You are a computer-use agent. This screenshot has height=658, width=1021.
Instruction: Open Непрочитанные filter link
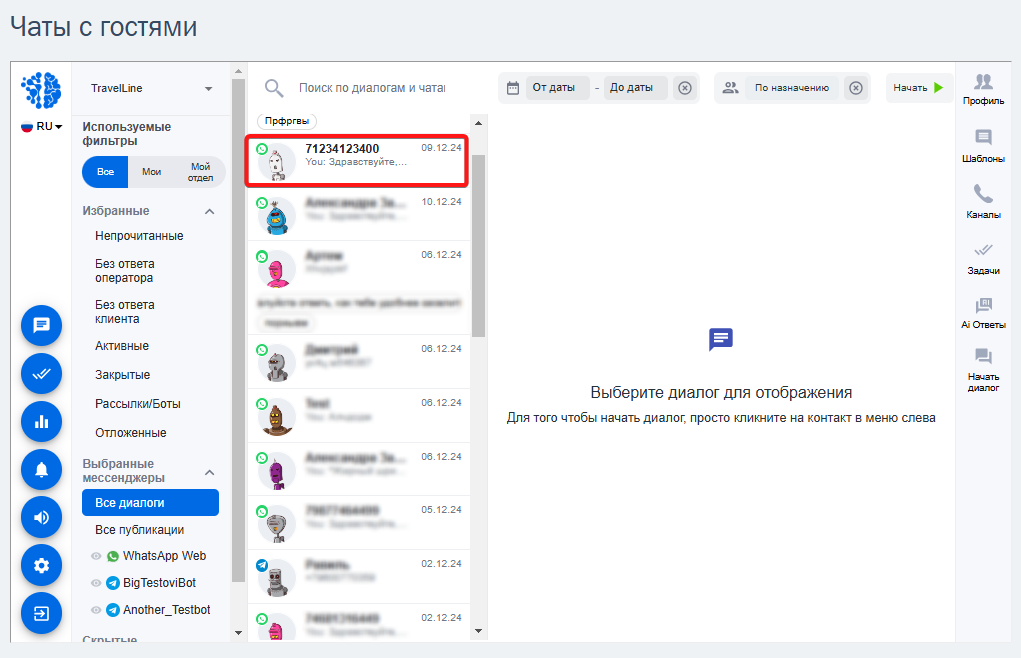(139, 236)
